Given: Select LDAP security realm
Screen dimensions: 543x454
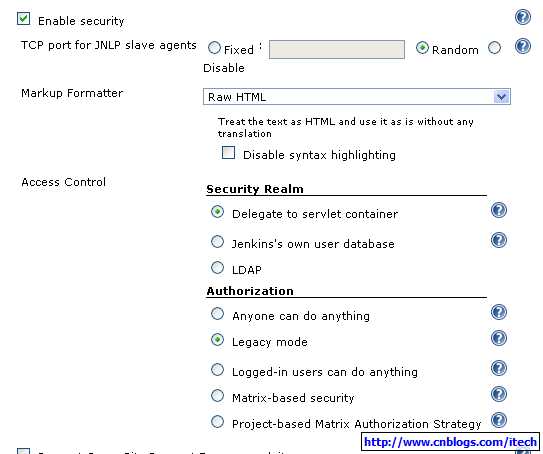Looking at the screenshot, I should click(x=217, y=267).
